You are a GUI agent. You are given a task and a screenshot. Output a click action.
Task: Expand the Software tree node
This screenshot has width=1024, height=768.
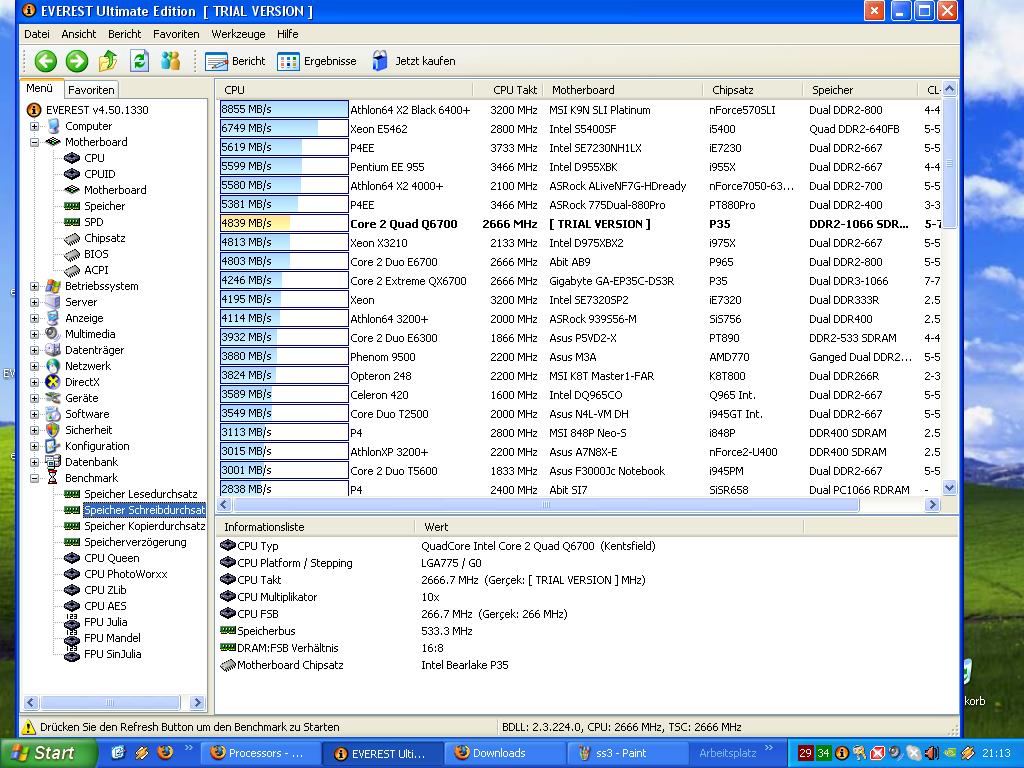[x=35, y=414]
